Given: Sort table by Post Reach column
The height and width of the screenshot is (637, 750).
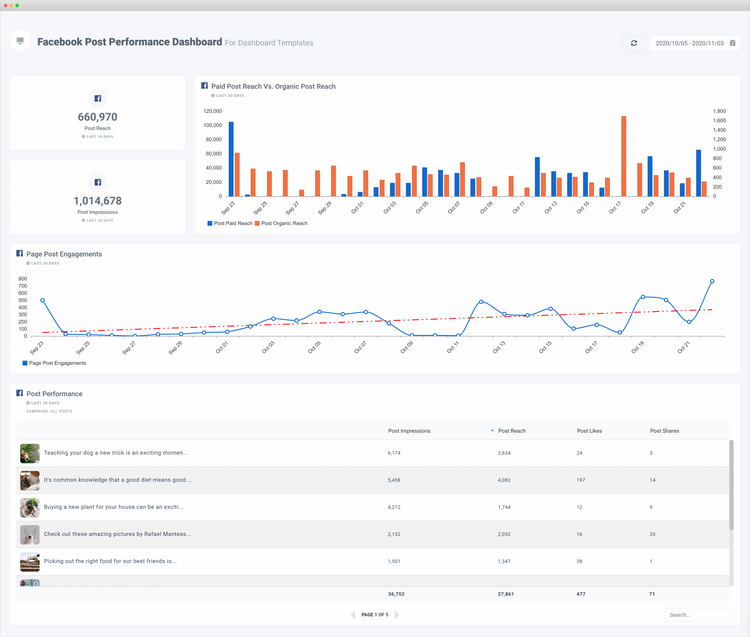Looking at the screenshot, I should point(511,431).
